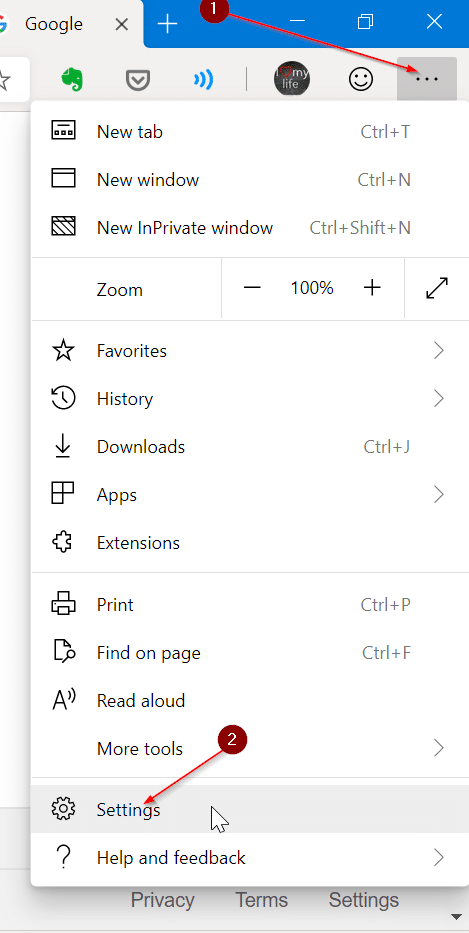Click the New window icon in the menu
469x933 pixels.
click(63, 179)
